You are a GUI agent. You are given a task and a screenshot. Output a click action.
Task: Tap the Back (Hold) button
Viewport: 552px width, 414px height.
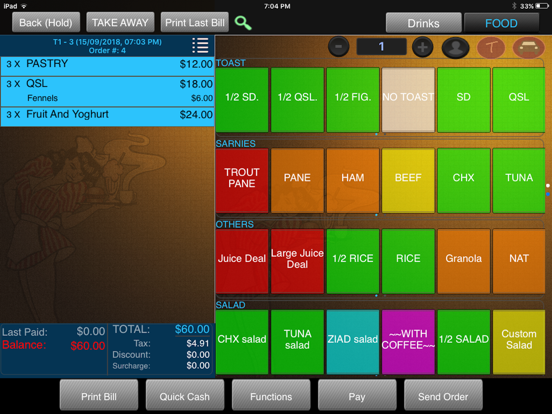(46, 23)
